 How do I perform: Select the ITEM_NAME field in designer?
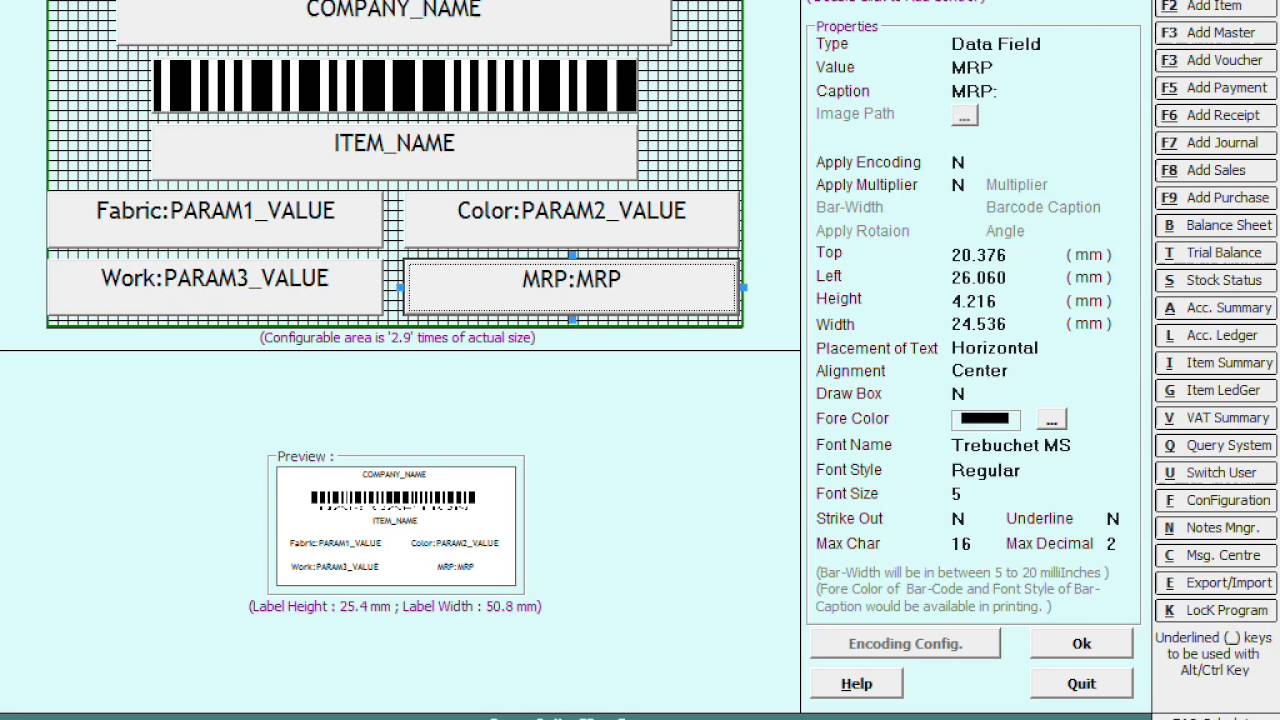pyautogui.click(x=394, y=150)
